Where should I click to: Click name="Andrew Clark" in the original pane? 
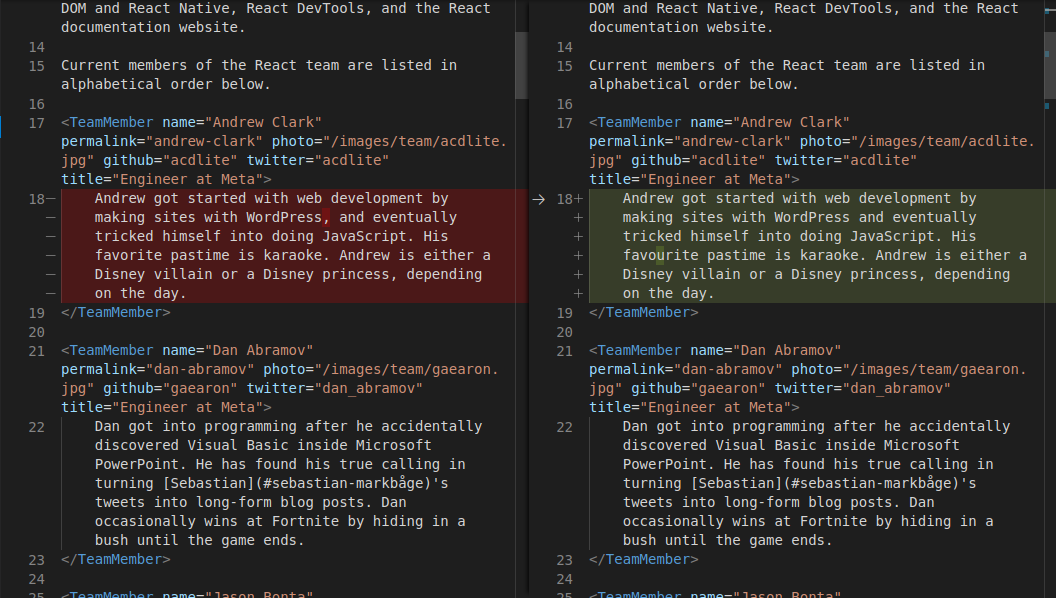click(242, 123)
